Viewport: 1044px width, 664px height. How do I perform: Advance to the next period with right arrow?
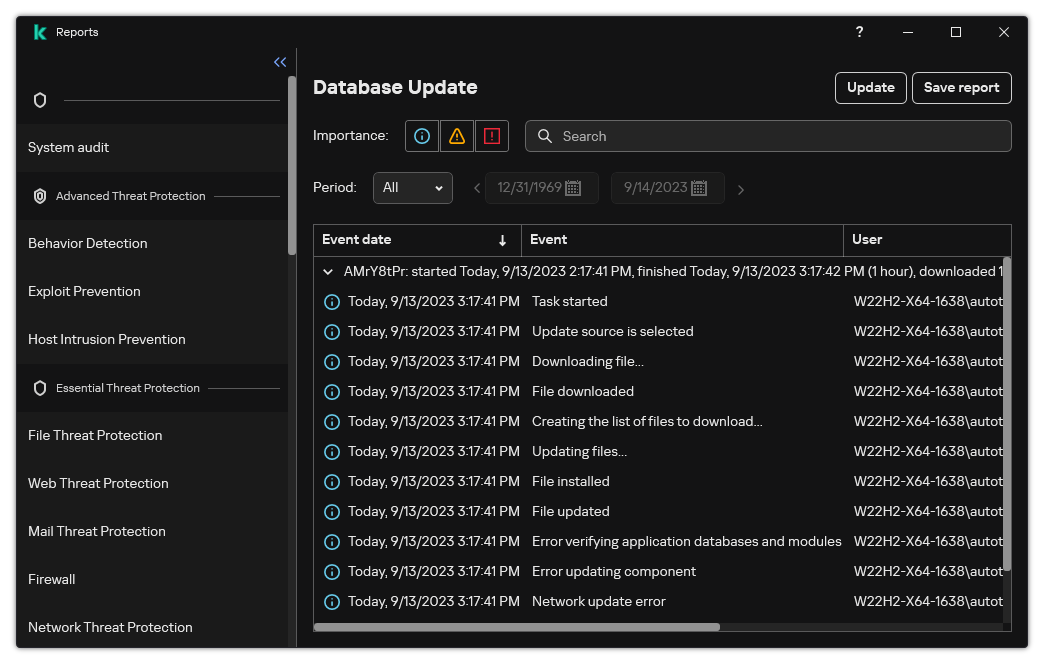click(741, 188)
